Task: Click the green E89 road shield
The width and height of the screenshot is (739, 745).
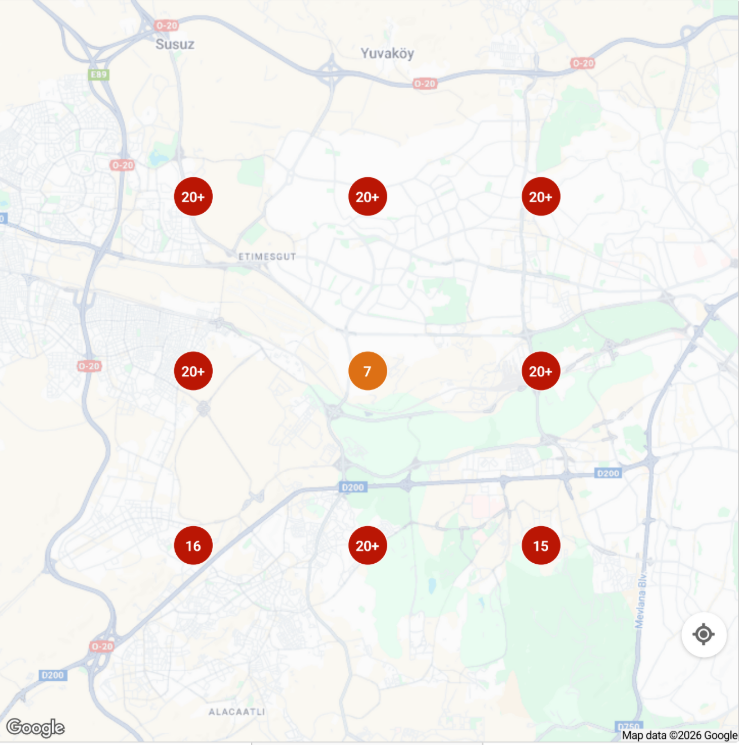Action: [x=99, y=75]
